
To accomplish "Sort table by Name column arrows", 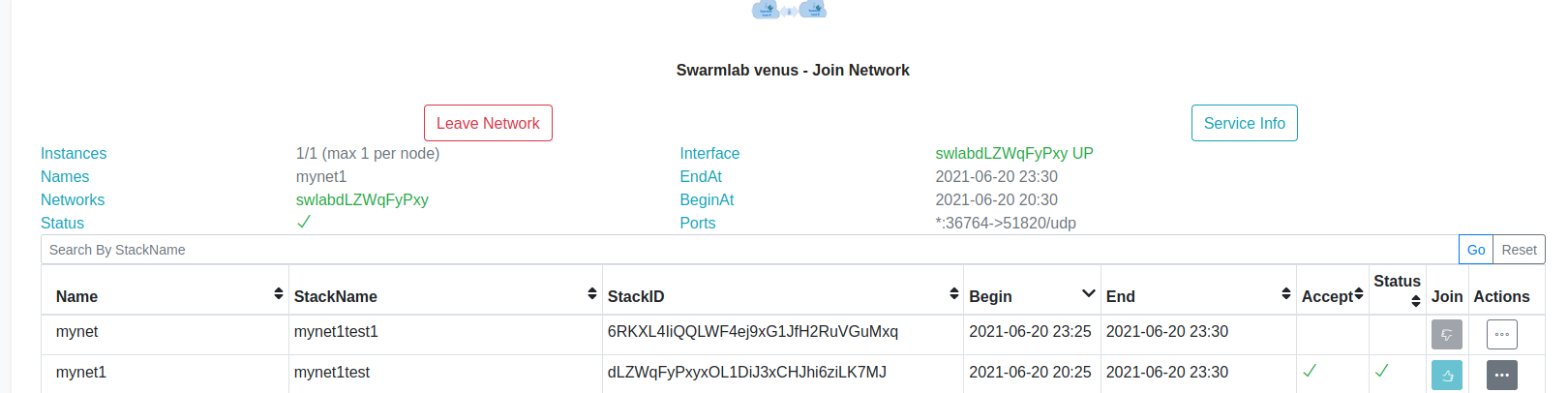I will pos(279,293).
